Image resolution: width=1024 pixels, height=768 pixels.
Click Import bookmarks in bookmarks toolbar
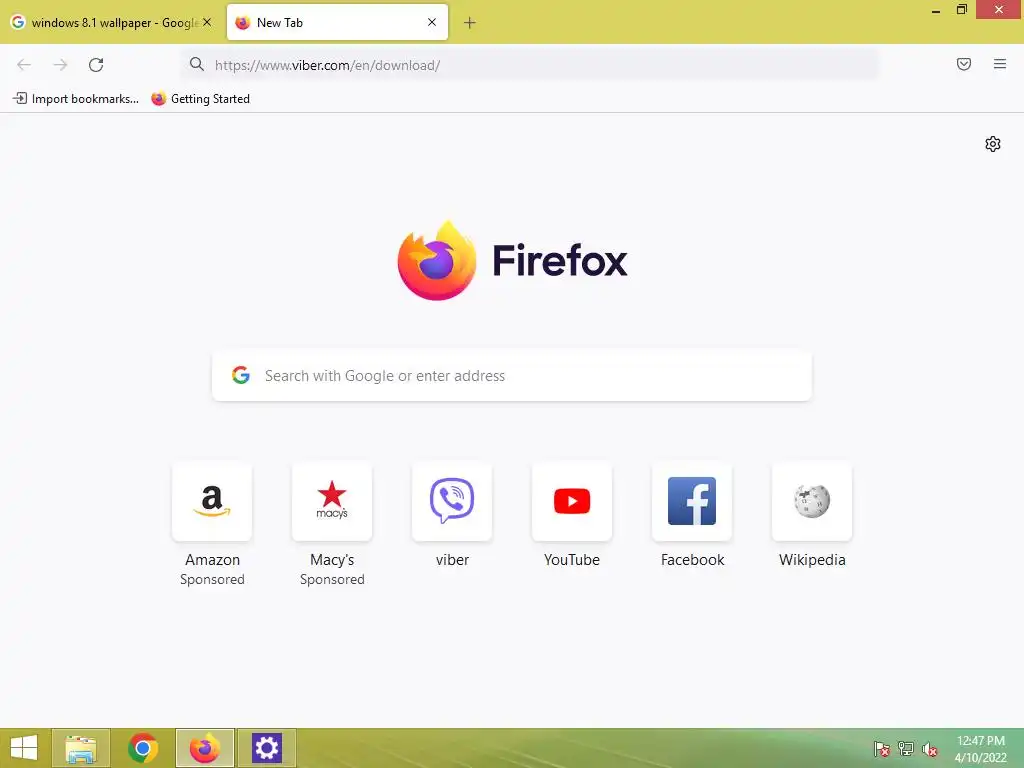(76, 99)
